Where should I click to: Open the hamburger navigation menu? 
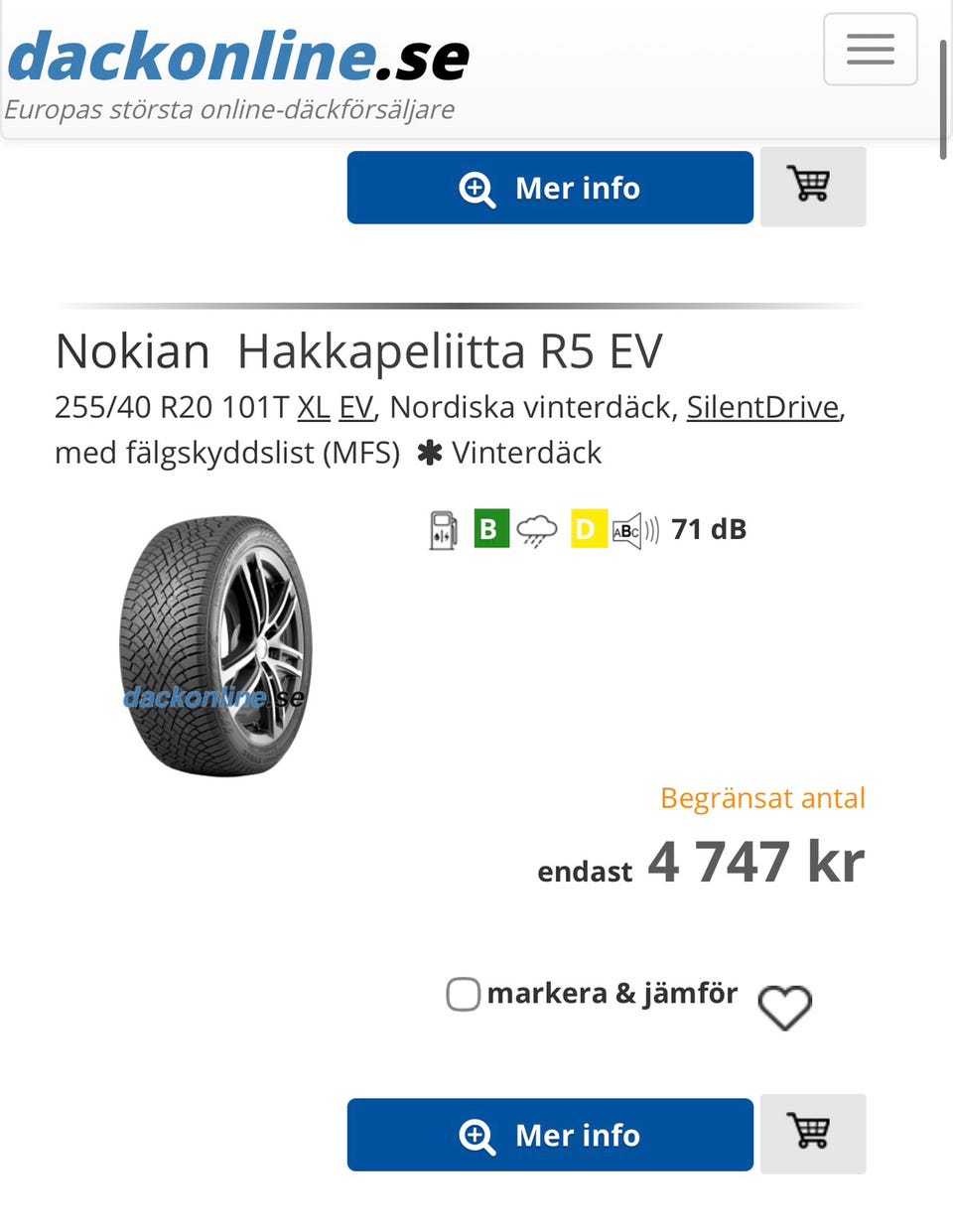[870, 49]
